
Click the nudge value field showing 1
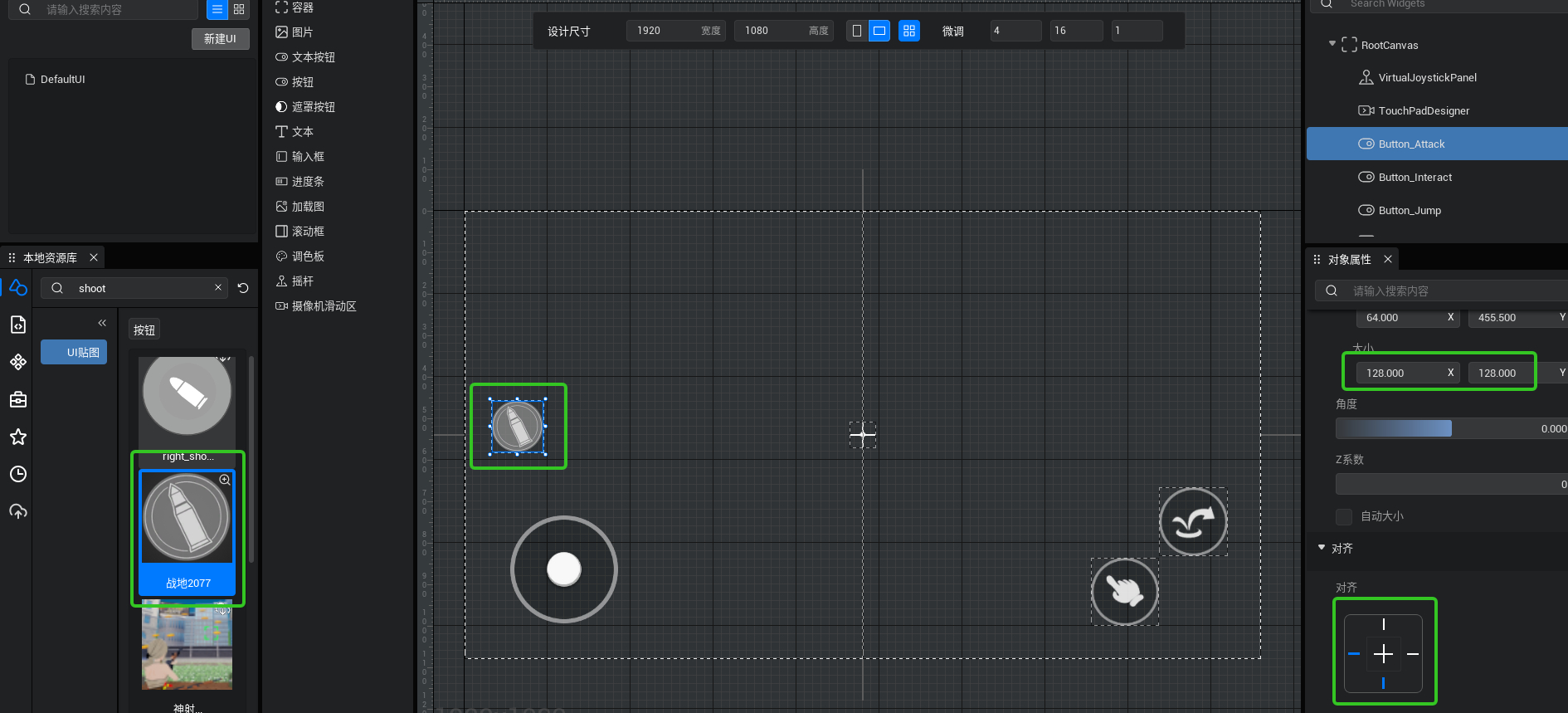(1137, 31)
